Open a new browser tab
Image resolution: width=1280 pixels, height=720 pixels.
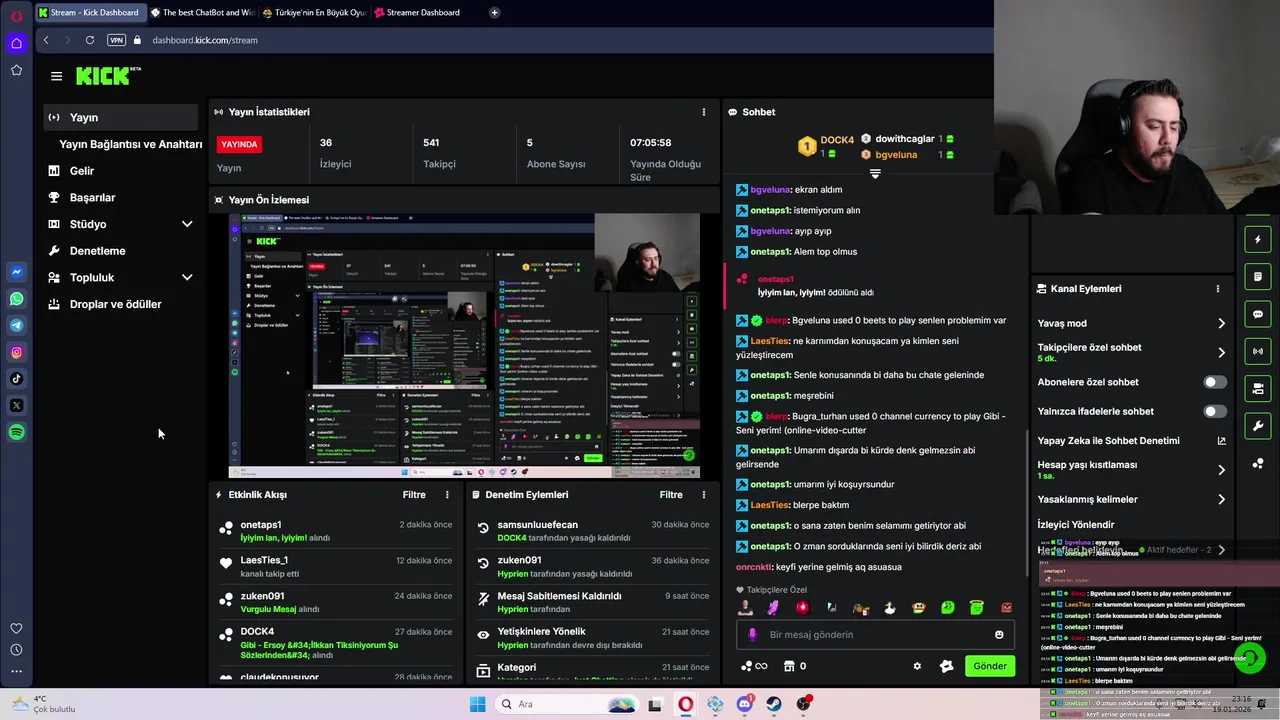pyautogui.click(x=494, y=13)
